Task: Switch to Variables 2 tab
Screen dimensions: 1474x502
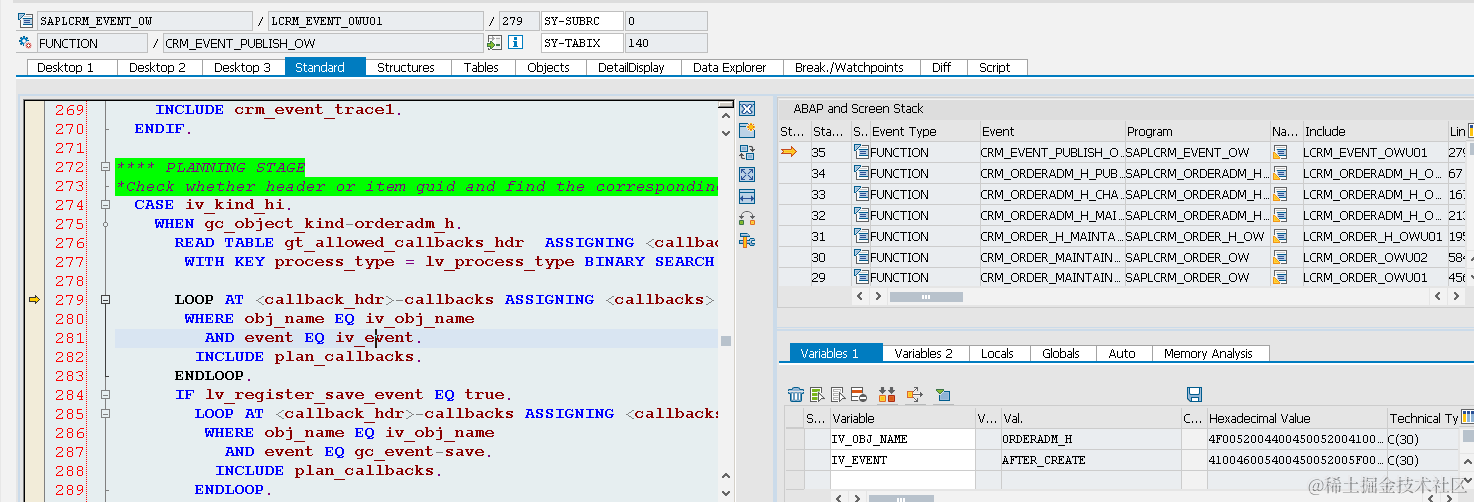Action: (923, 353)
